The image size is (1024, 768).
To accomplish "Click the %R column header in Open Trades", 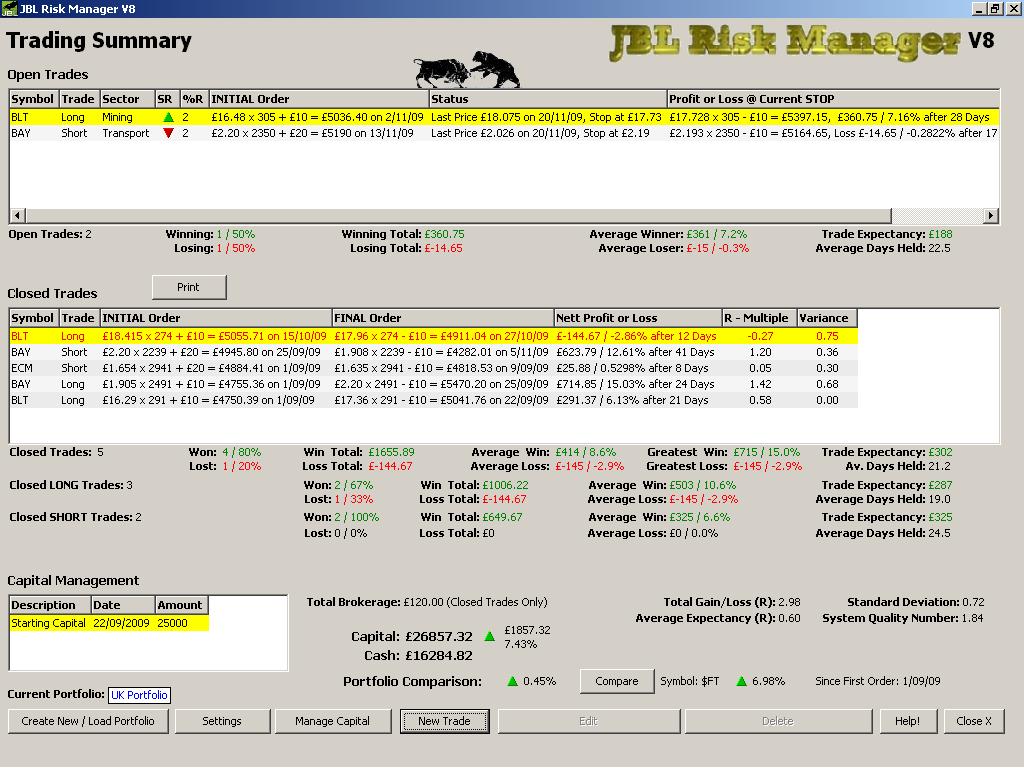I will click(193, 99).
